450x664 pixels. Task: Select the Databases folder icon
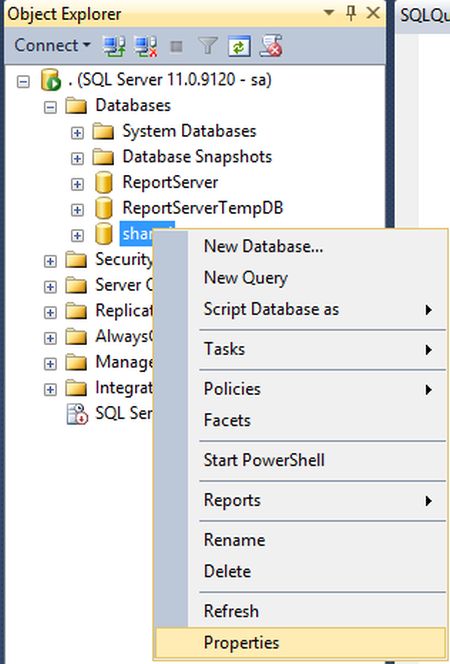[x=76, y=106]
